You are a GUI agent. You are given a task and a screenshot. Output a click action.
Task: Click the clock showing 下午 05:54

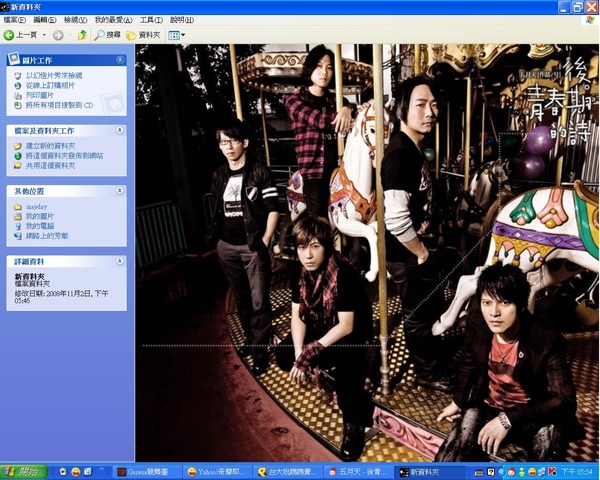[x=577, y=472]
